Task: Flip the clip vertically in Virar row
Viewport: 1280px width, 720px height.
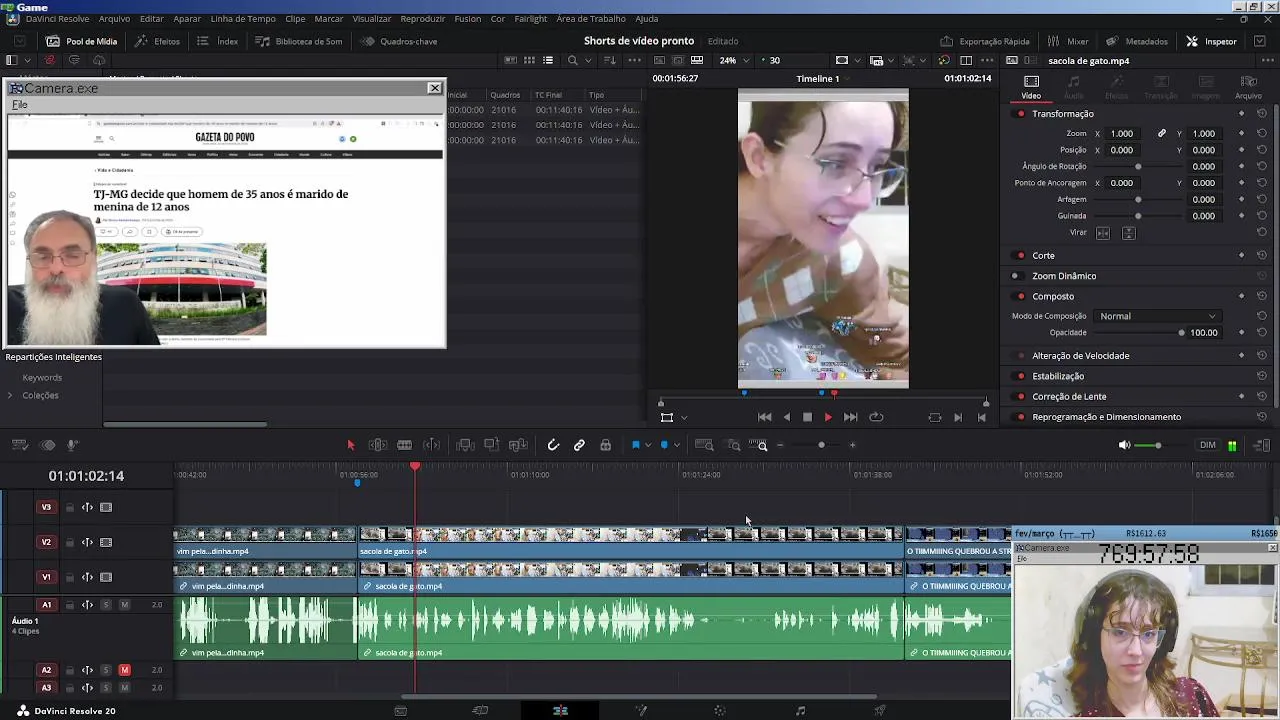Action: click(1128, 233)
